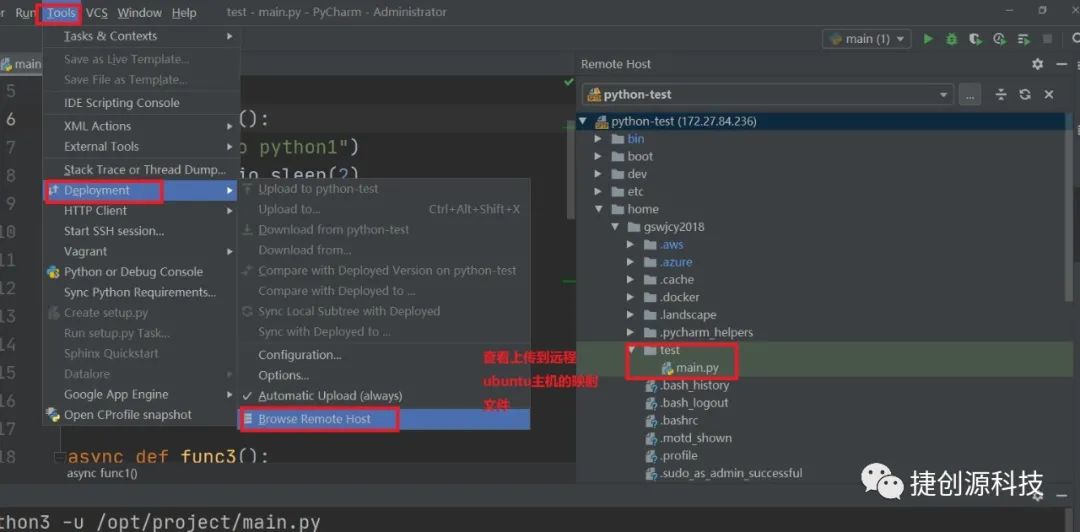Open server configuration via the ellipsis button

click(x=970, y=95)
